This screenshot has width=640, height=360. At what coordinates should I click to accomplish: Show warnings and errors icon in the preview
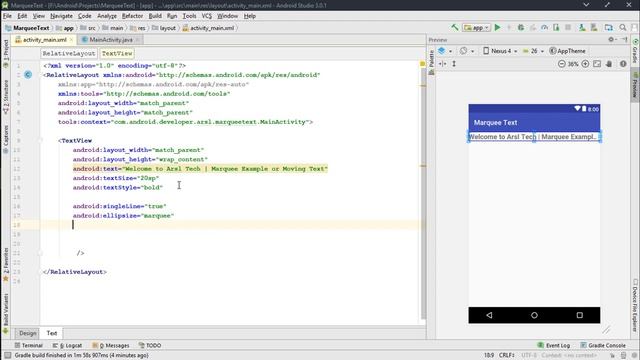point(623,64)
